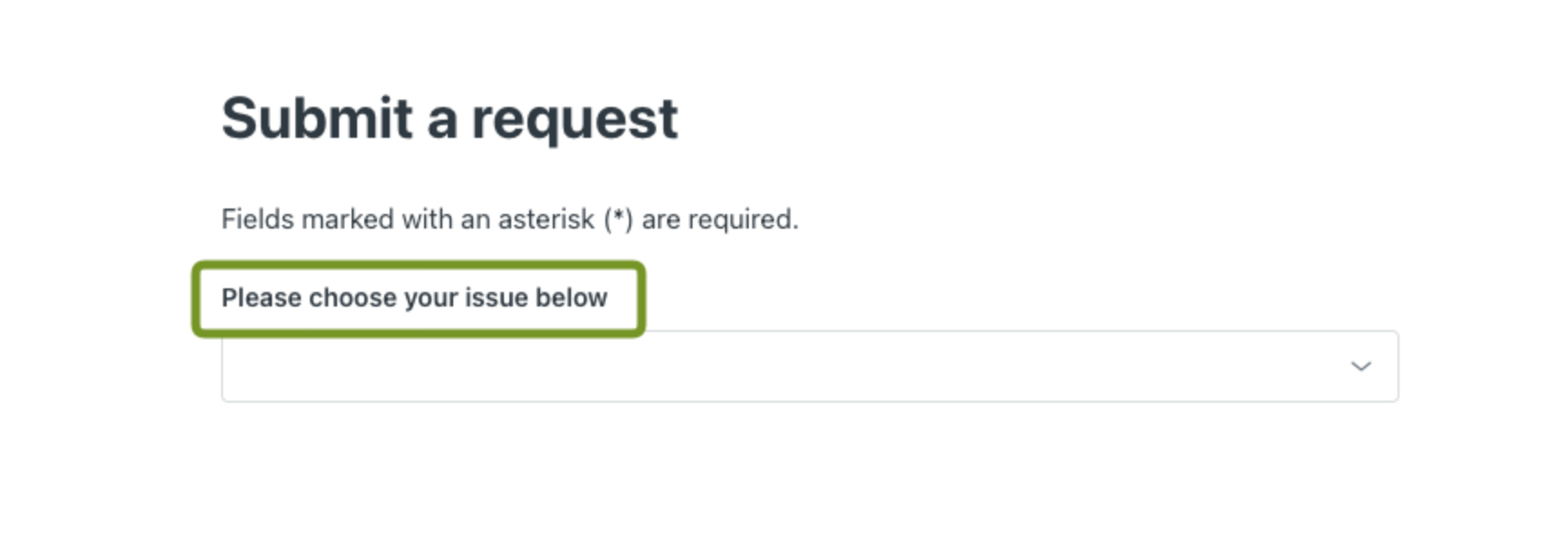Expand the issue list using the down arrow

pos(1360,366)
